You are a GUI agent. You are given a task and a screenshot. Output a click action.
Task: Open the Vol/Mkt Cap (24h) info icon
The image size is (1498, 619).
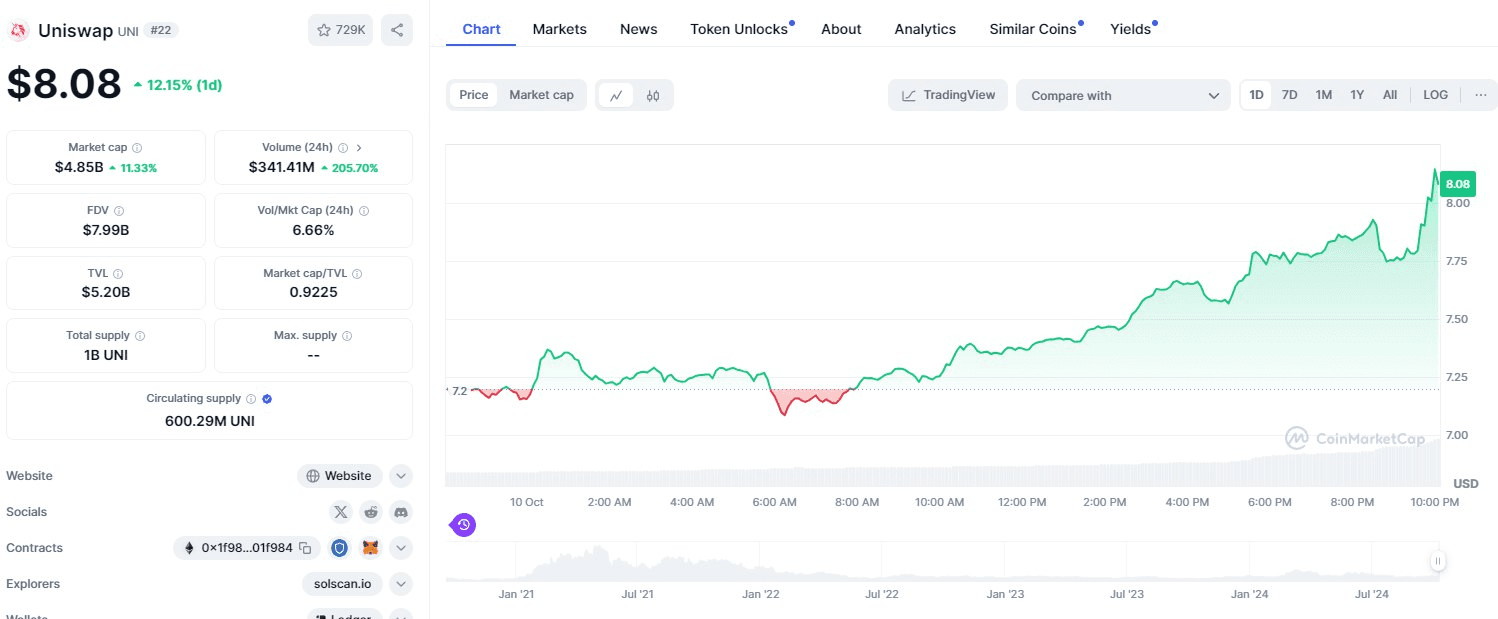[x=364, y=211]
